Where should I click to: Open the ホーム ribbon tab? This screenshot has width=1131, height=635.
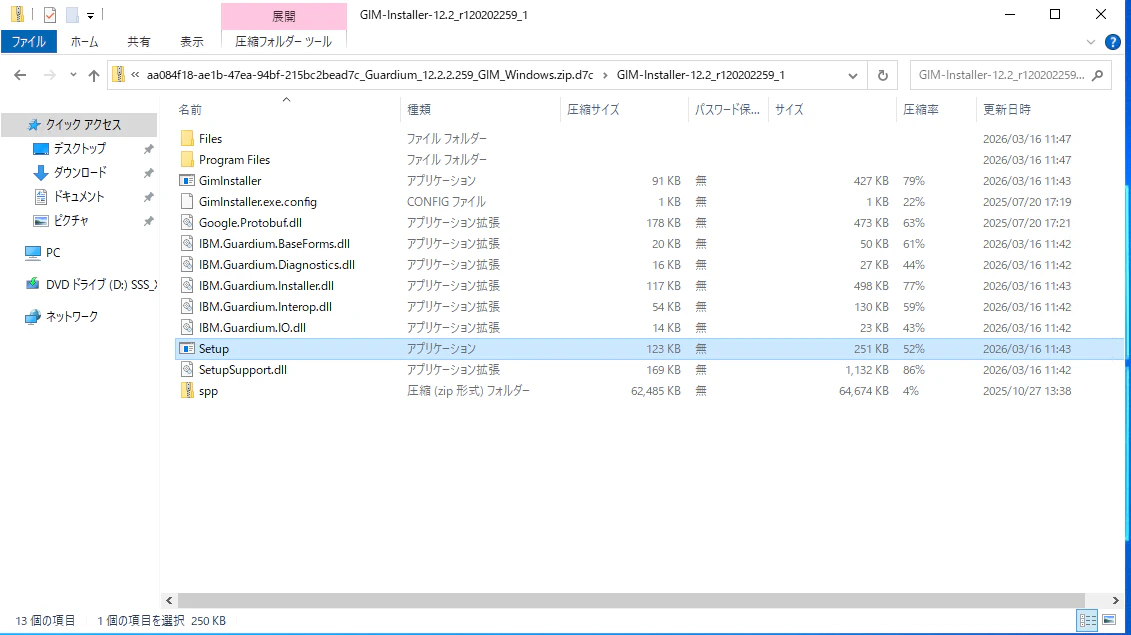[84, 42]
